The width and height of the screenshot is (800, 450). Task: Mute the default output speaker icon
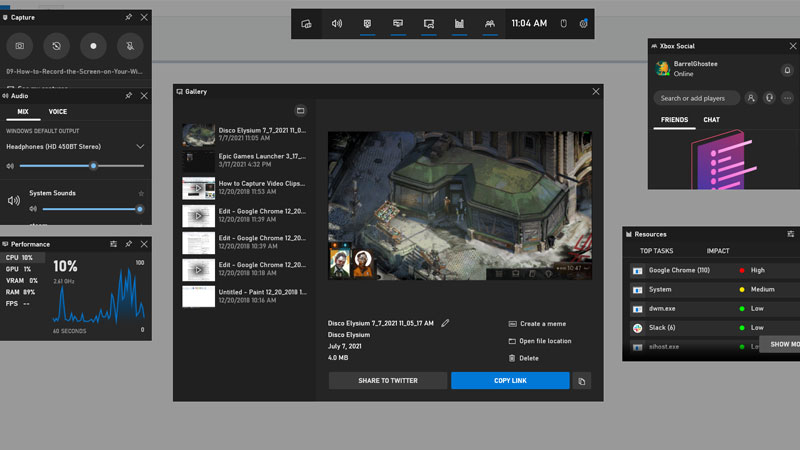(10, 166)
